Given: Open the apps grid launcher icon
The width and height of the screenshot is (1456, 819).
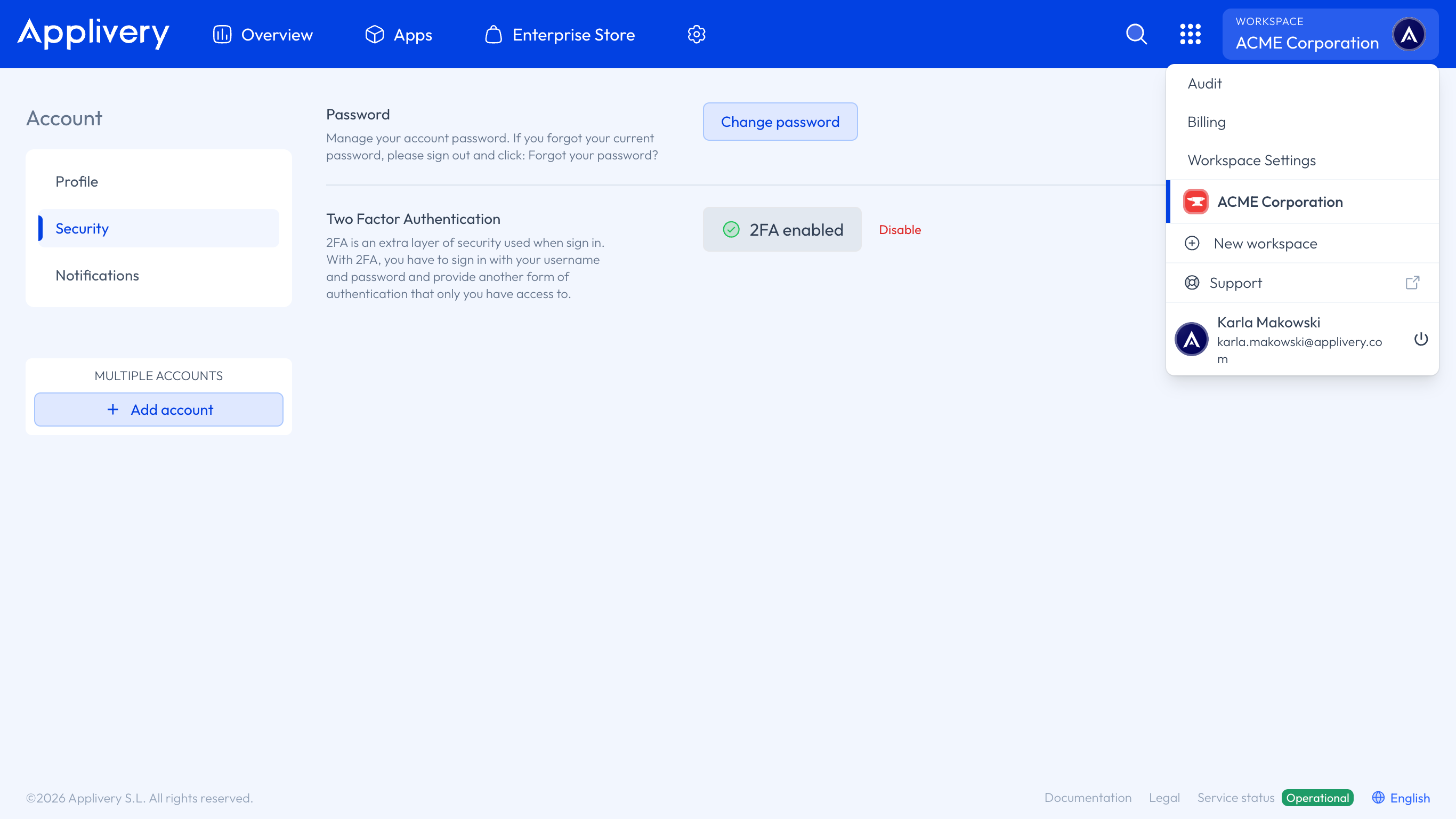Looking at the screenshot, I should point(1190,34).
